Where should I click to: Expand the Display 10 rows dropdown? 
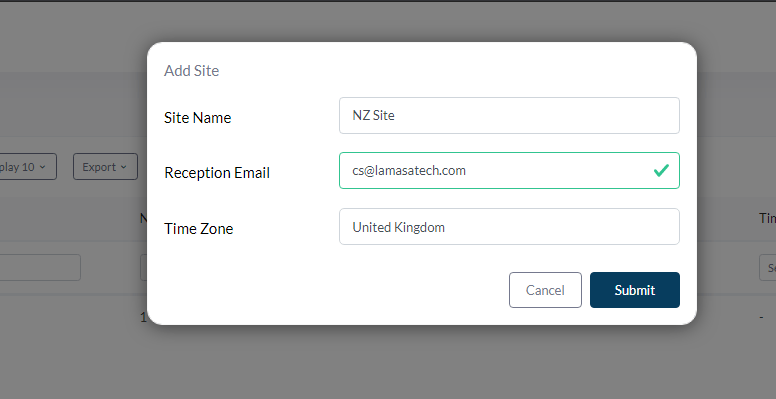click(28, 166)
